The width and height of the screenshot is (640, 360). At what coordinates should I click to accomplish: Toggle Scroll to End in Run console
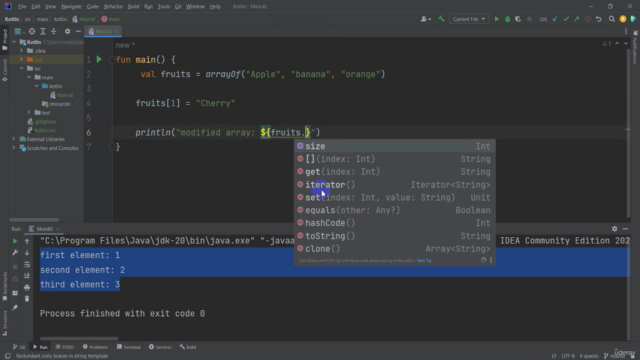(x=27, y=276)
